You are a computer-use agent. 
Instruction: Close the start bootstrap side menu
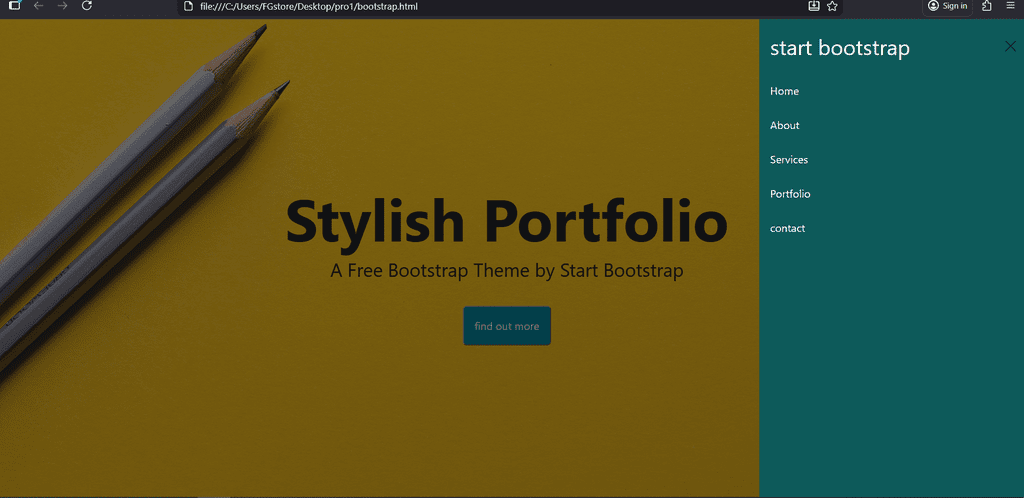(x=1010, y=46)
